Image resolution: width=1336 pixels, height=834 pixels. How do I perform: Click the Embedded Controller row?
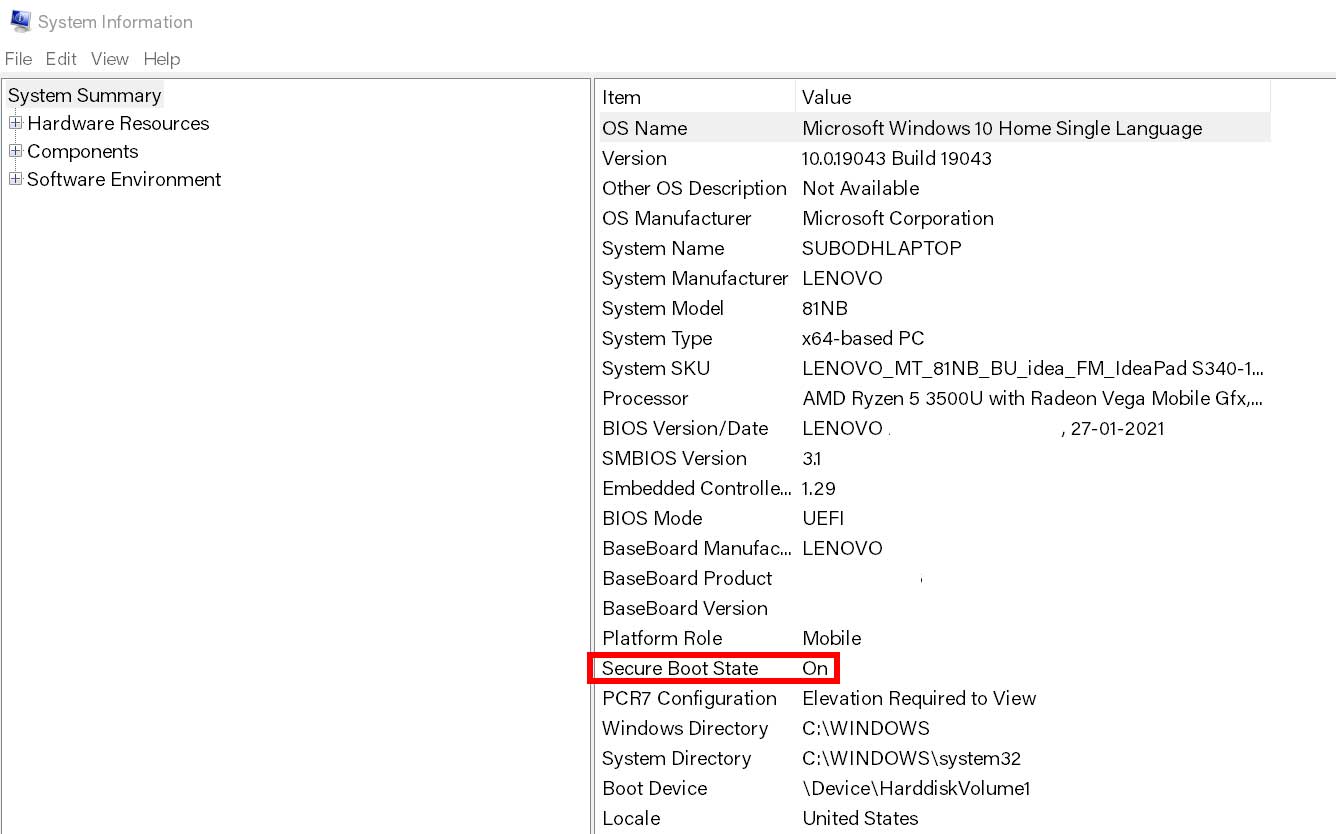(x=934, y=488)
